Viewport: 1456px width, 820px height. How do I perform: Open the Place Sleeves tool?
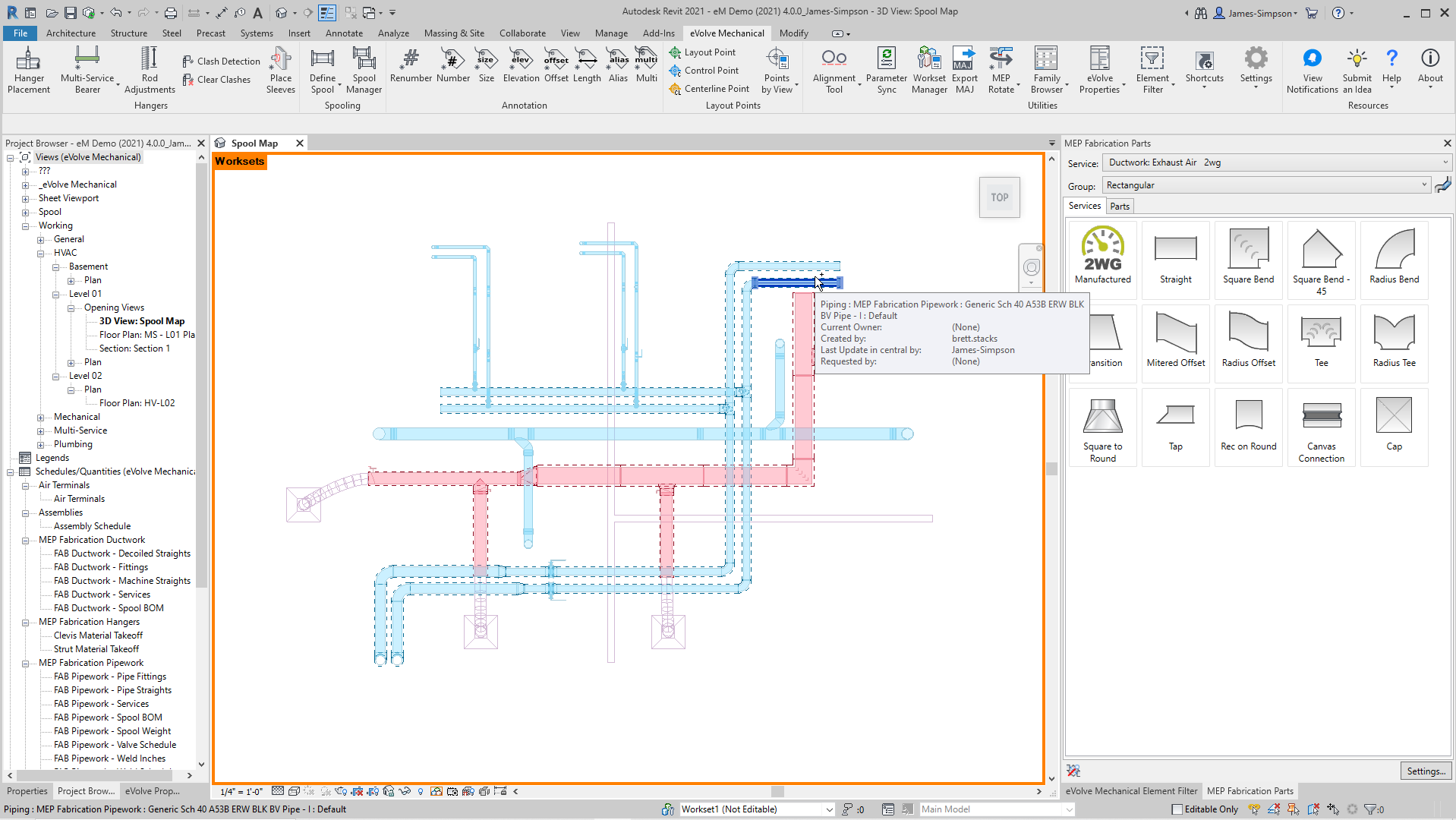[281, 70]
